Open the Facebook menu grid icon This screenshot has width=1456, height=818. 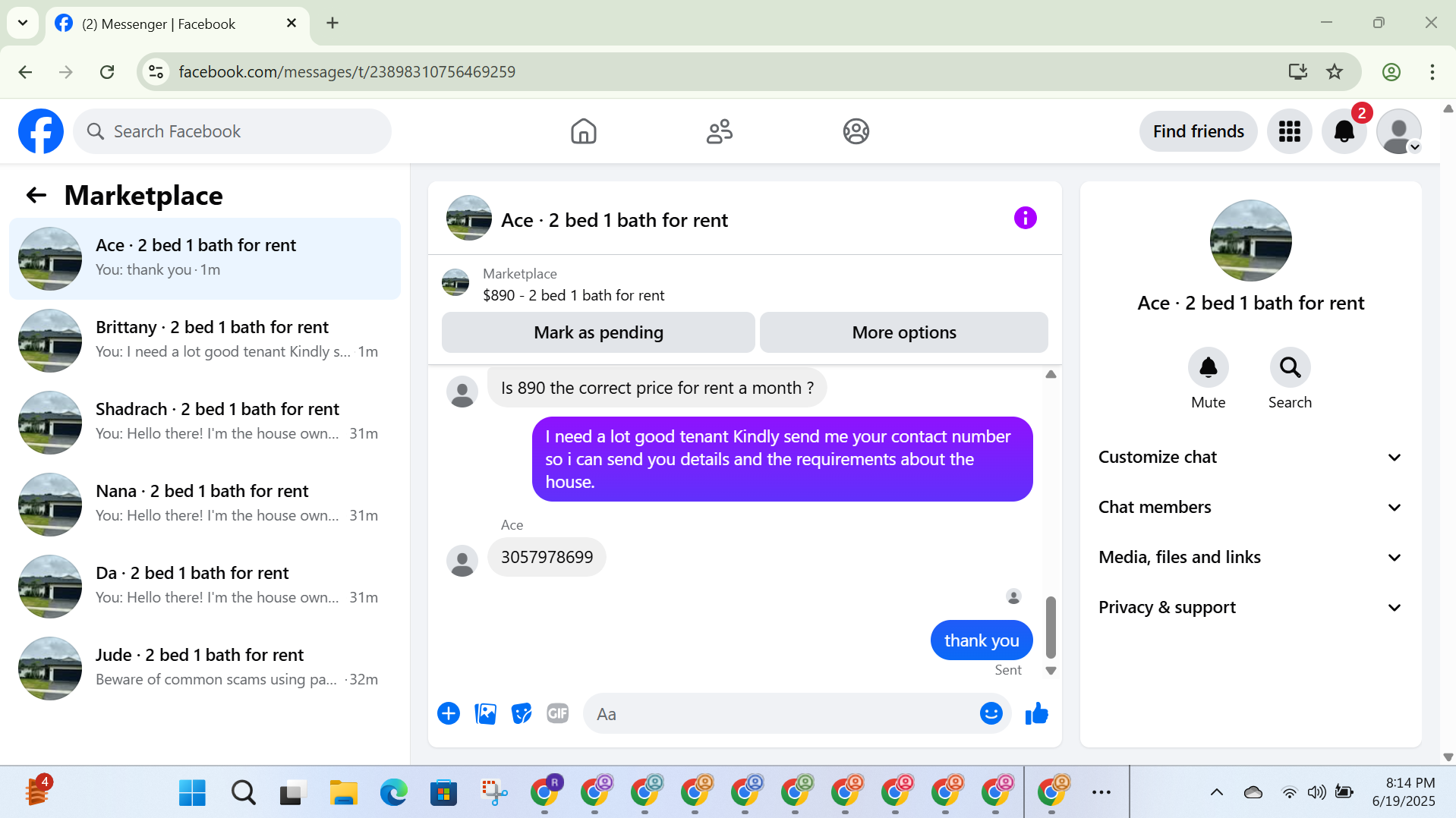coord(1289,131)
